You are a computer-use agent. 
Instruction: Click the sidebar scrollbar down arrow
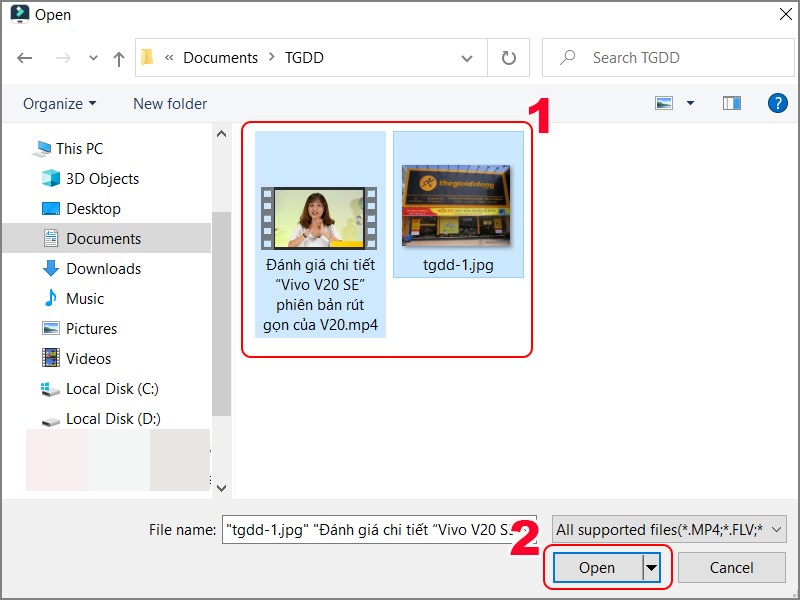222,489
